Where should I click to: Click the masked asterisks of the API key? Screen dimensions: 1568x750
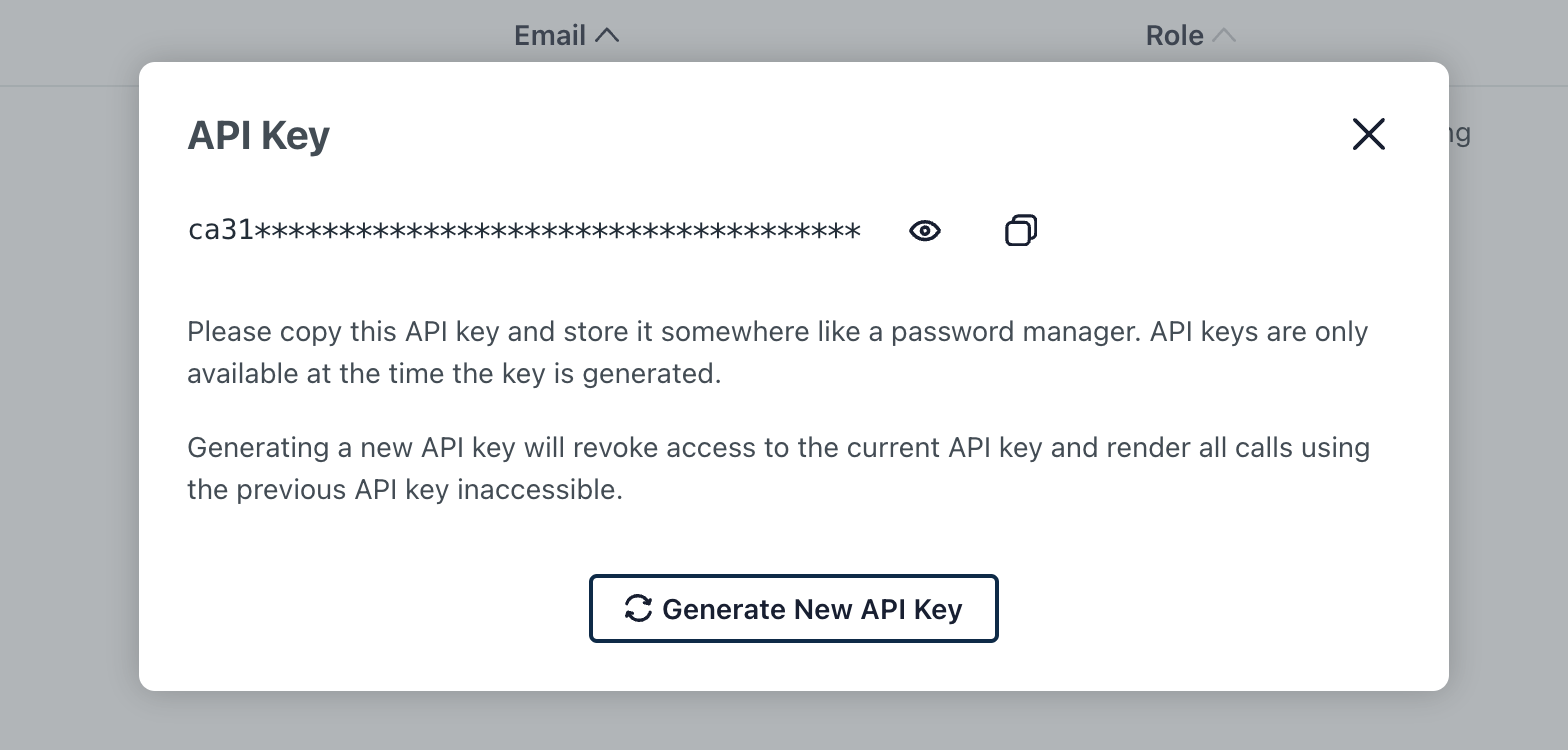coord(557,232)
